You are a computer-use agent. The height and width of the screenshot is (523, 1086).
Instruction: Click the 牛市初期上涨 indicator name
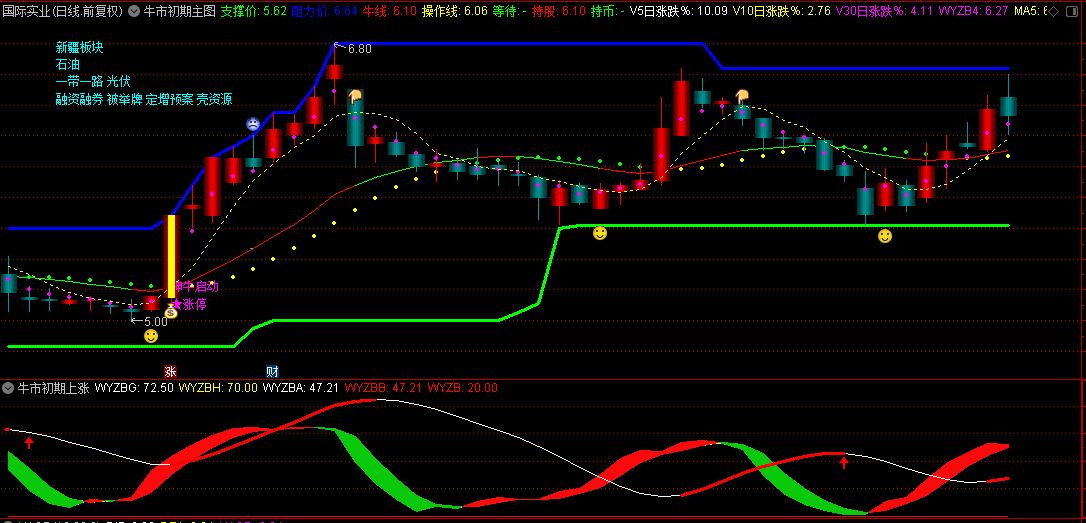pos(53,388)
